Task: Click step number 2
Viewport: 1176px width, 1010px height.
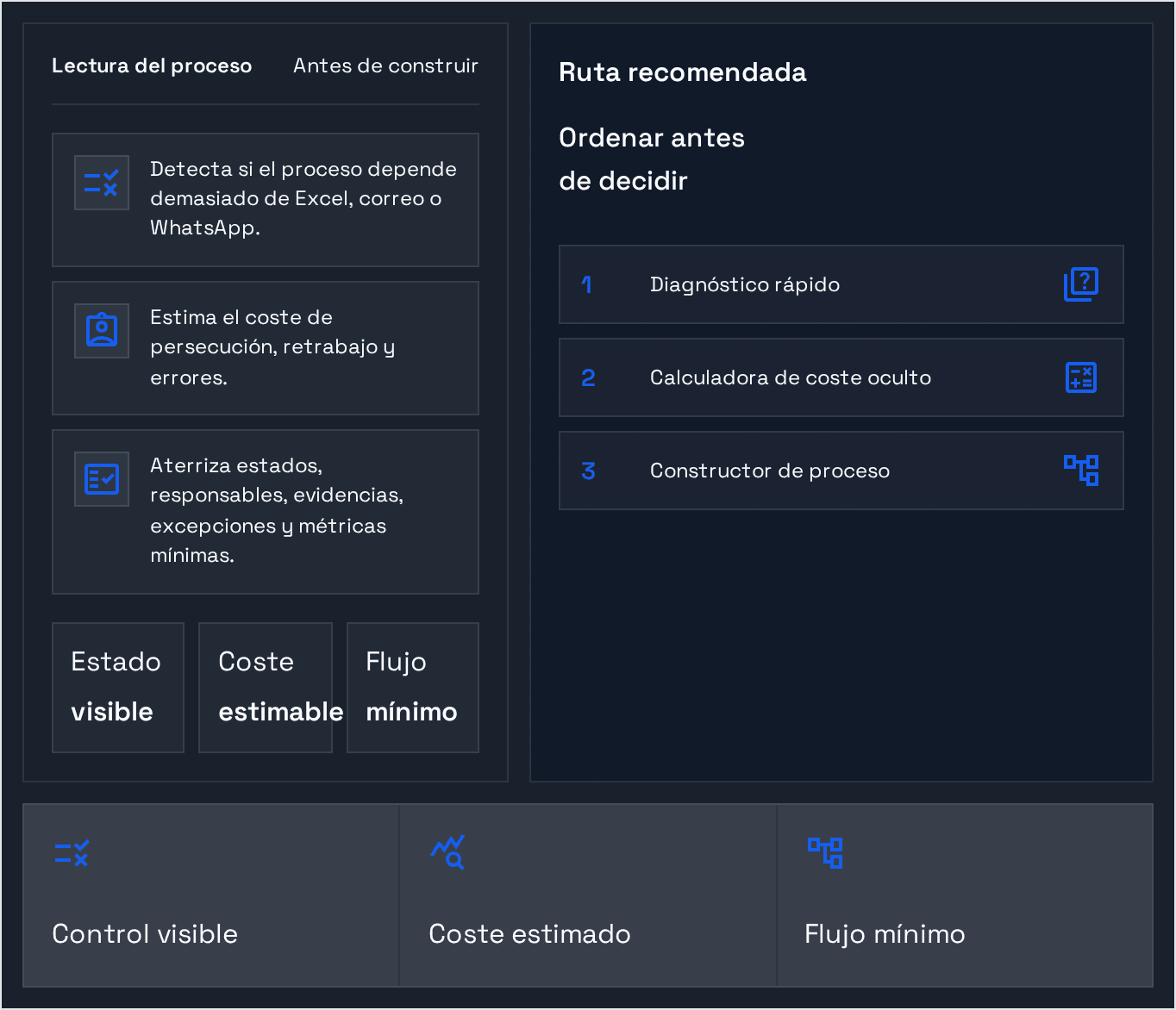Action: tap(588, 377)
